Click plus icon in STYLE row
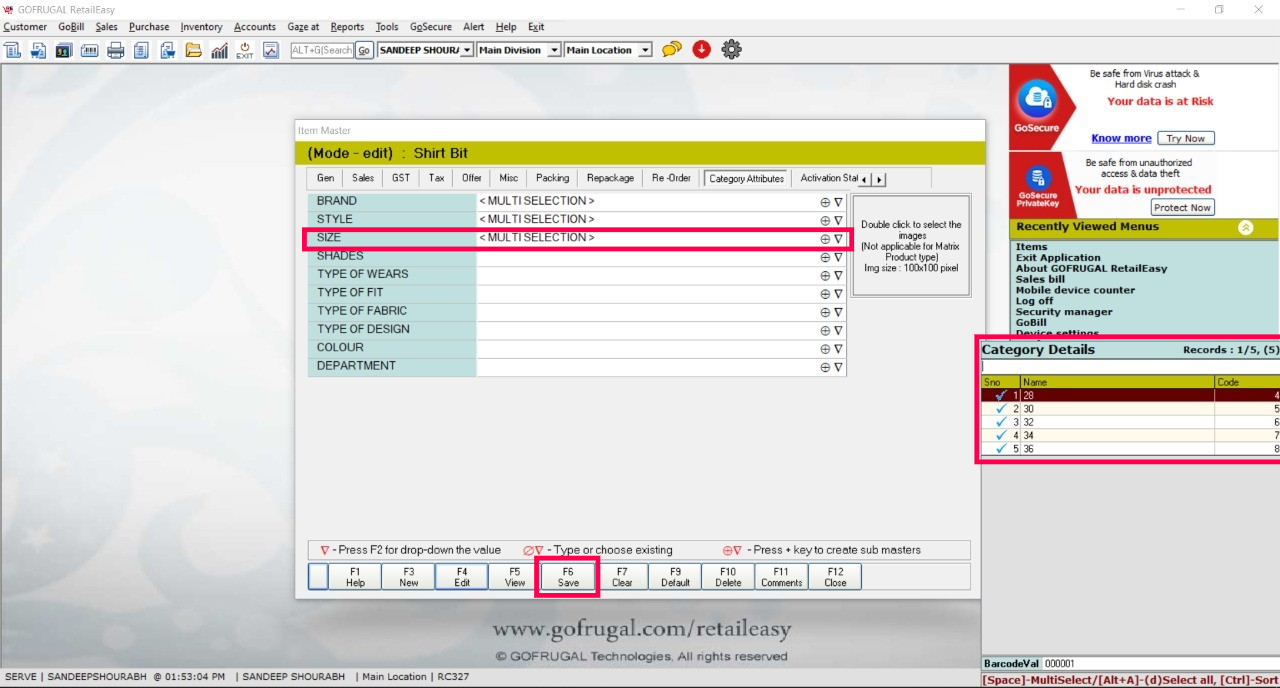Viewport: 1280px width, 688px height. [x=825, y=219]
